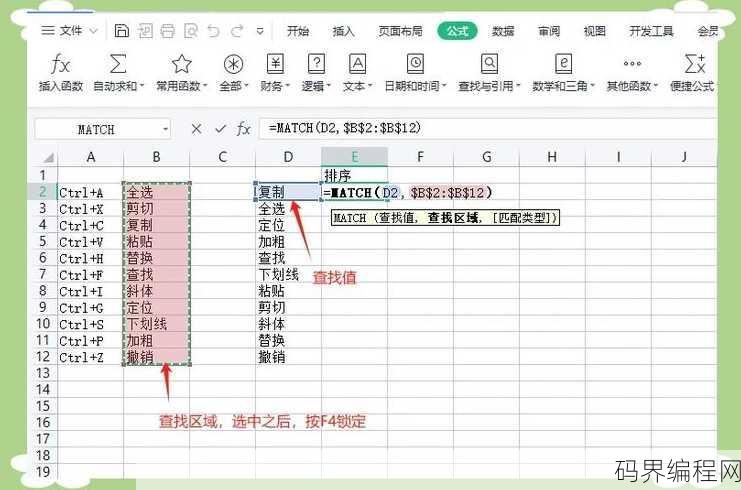
Task: Click cell D7 with 下划线
Action: pyautogui.click(x=288, y=275)
